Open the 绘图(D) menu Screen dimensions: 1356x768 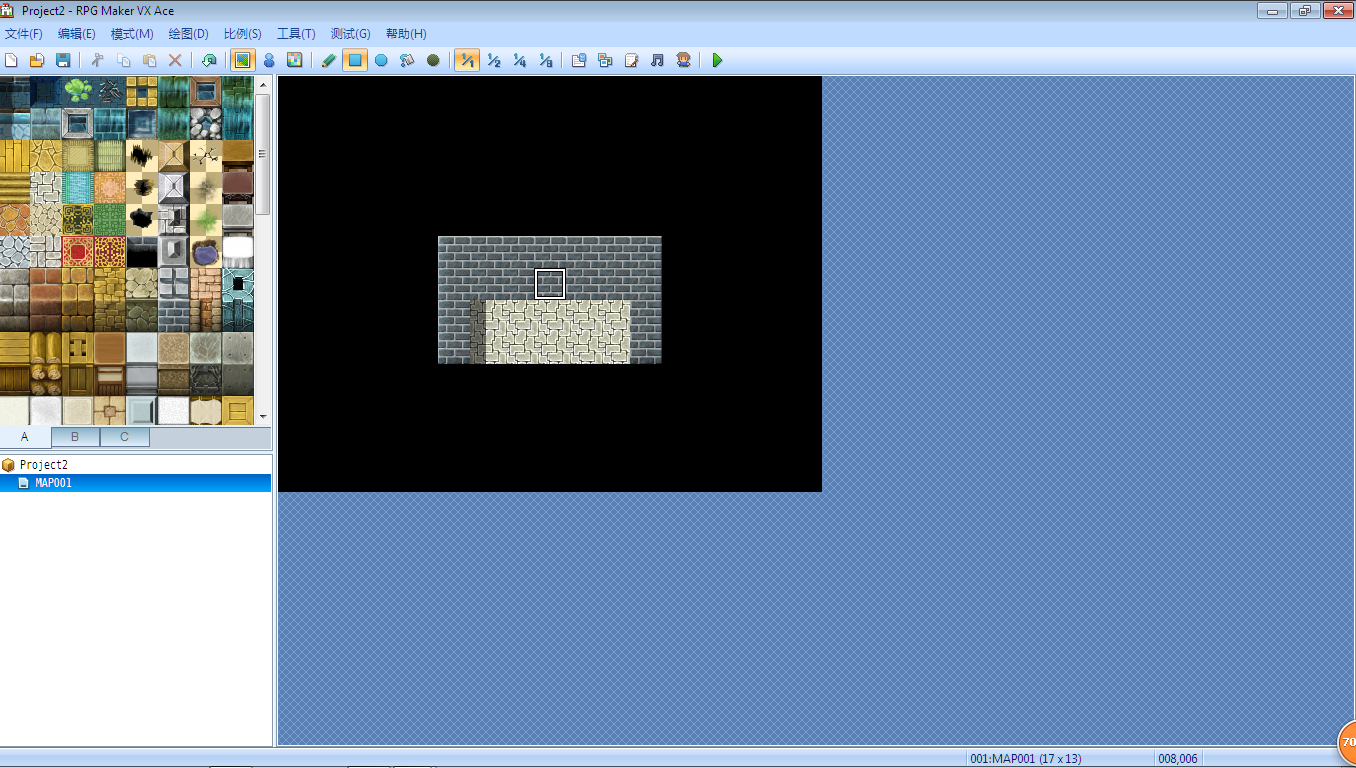(188, 34)
